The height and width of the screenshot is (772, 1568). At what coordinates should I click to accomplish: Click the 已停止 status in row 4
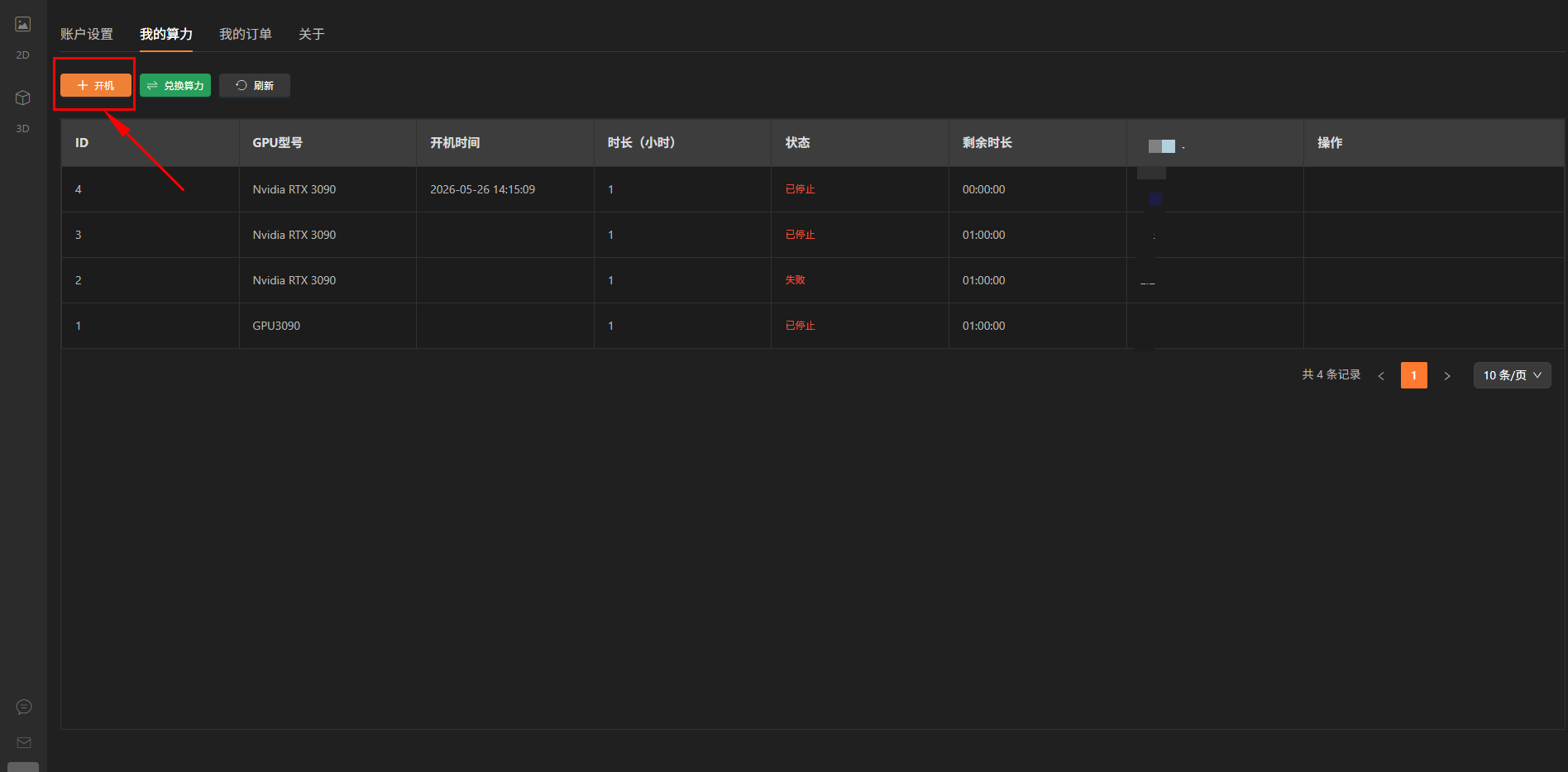click(x=800, y=189)
